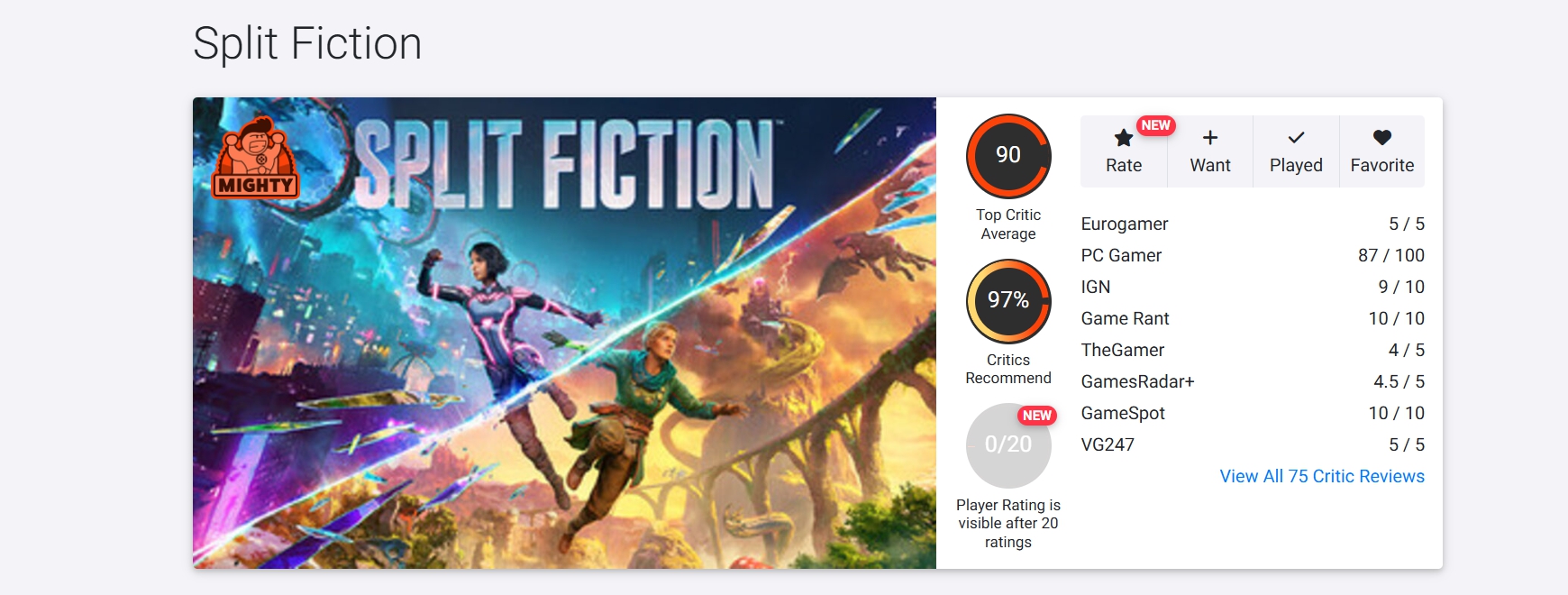The width and height of the screenshot is (1568, 595).
Task: Open the PC Gamer review
Action: 1121,255
